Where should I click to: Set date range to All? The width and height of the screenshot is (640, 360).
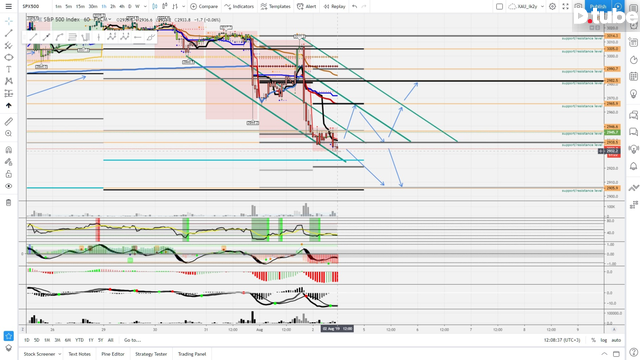click(111, 340)
